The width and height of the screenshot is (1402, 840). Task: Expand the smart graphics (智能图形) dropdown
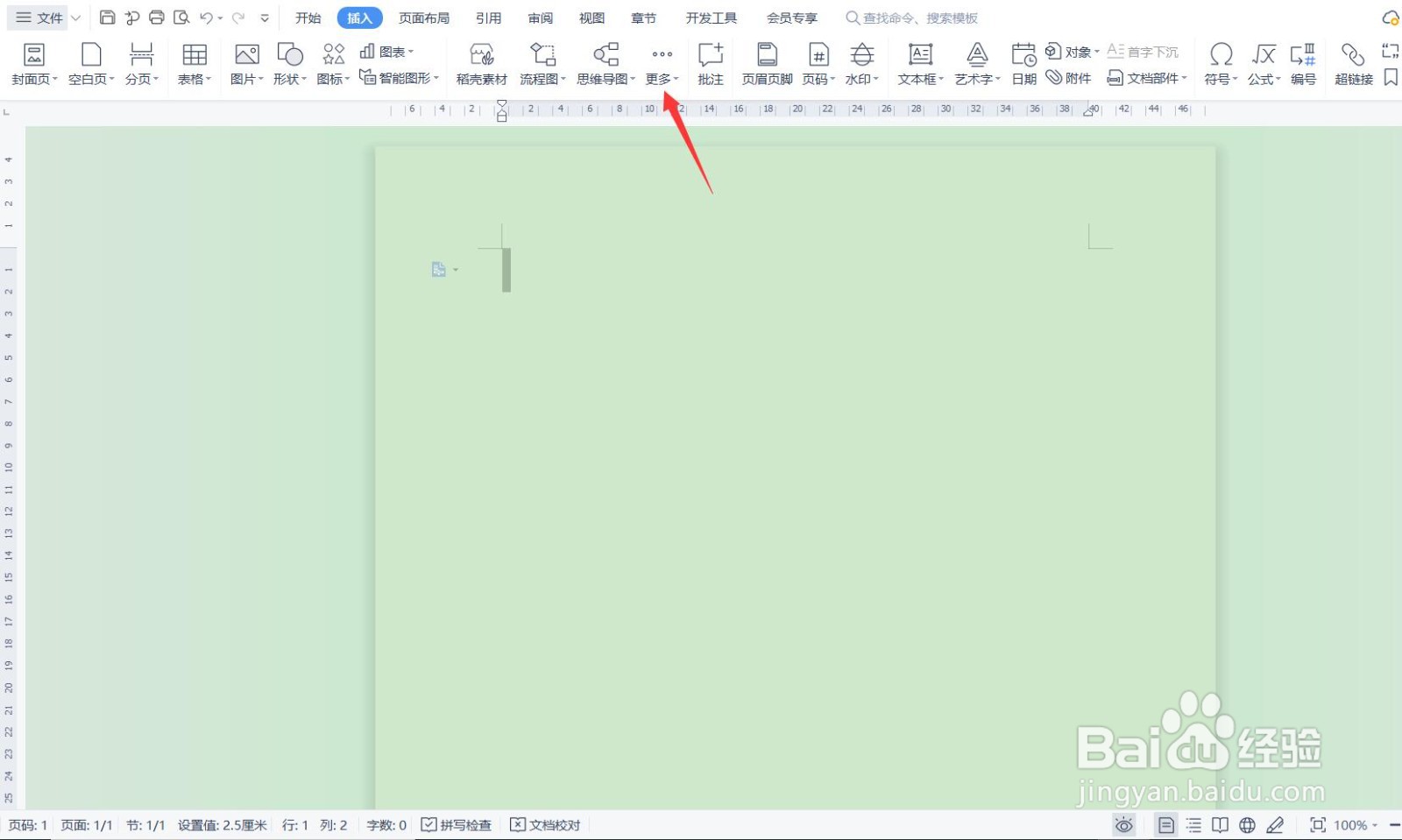coord(399,78)
